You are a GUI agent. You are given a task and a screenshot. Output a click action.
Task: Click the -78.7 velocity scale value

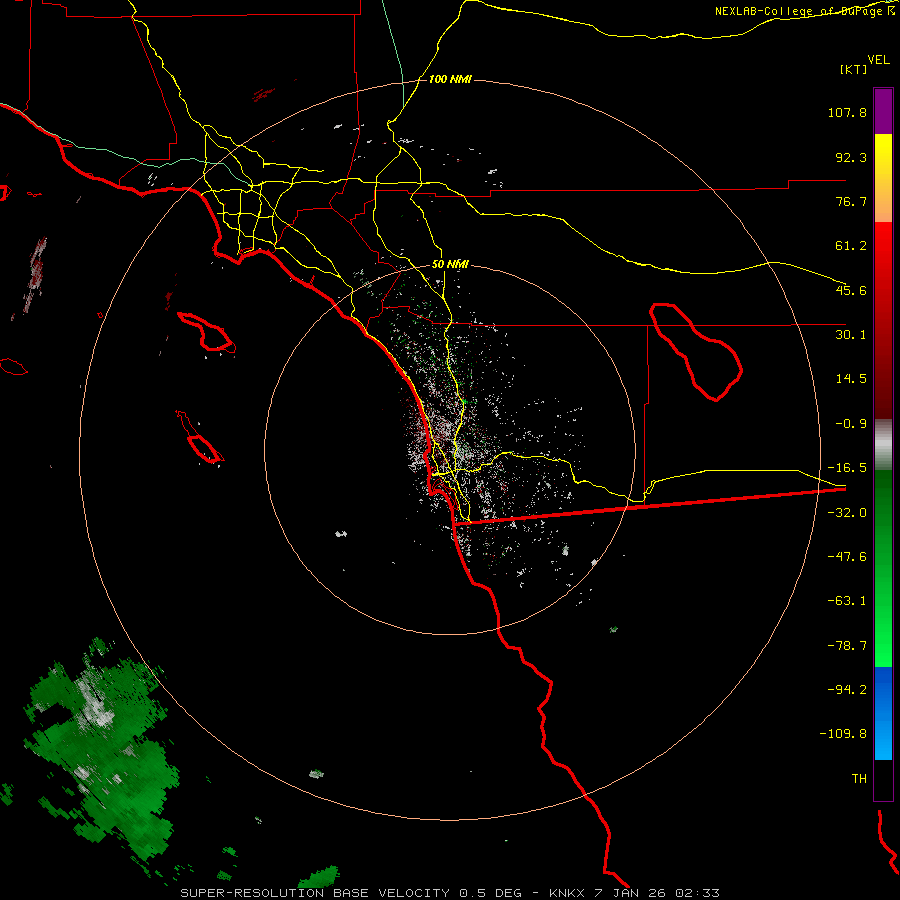(847, 646)
